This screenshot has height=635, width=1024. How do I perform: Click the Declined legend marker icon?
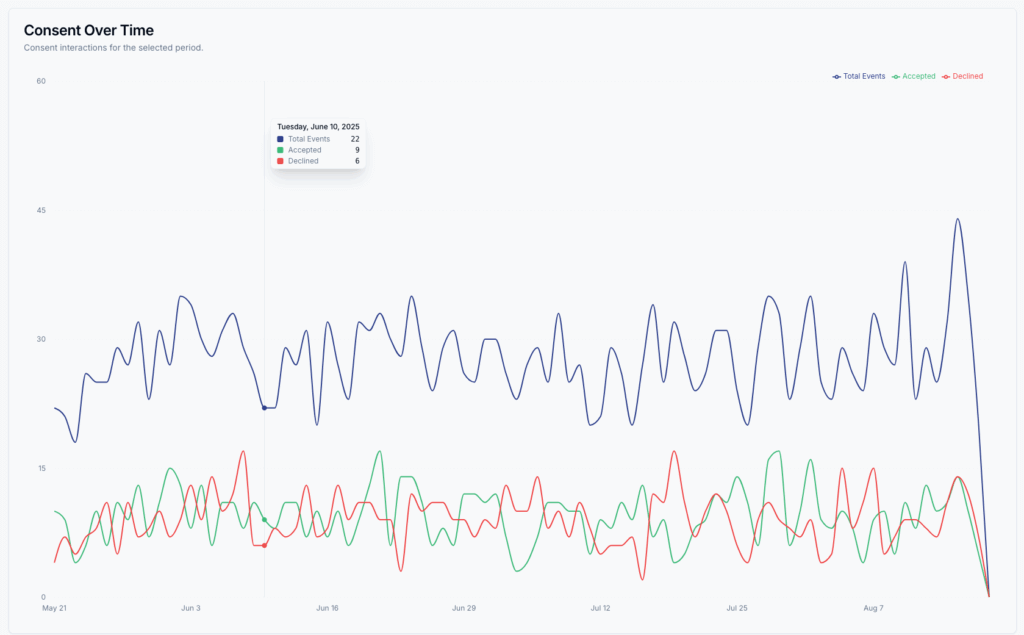pyautogui.click(x=946, y=76)
